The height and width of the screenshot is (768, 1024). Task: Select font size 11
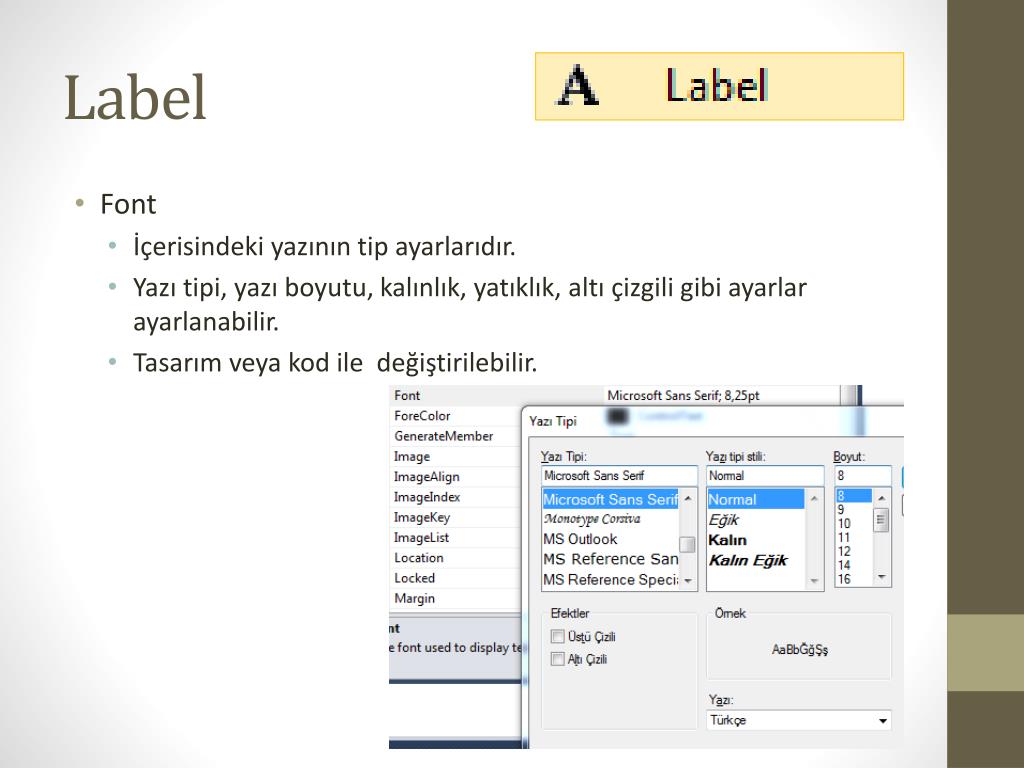click(x=854, y=537)
